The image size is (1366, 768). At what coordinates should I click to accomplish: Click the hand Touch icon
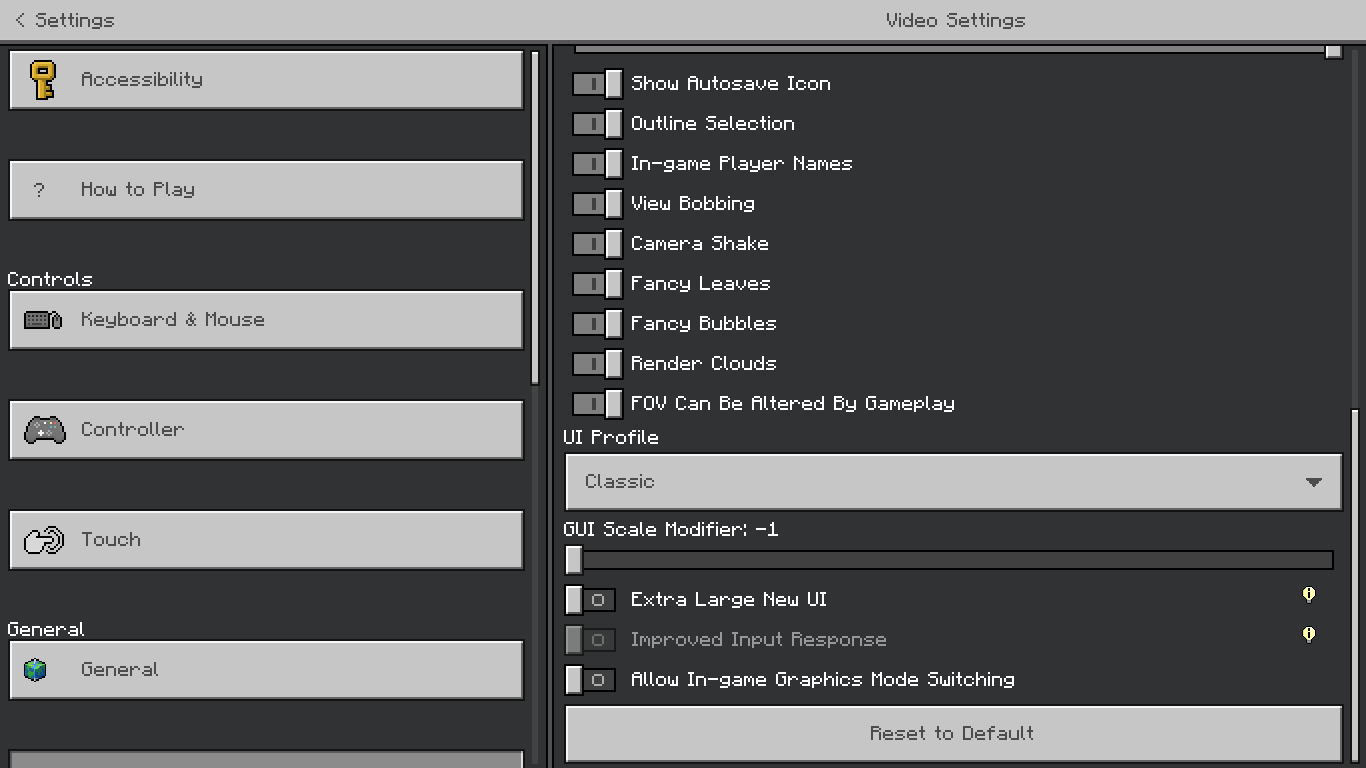[x=44, y=540]
